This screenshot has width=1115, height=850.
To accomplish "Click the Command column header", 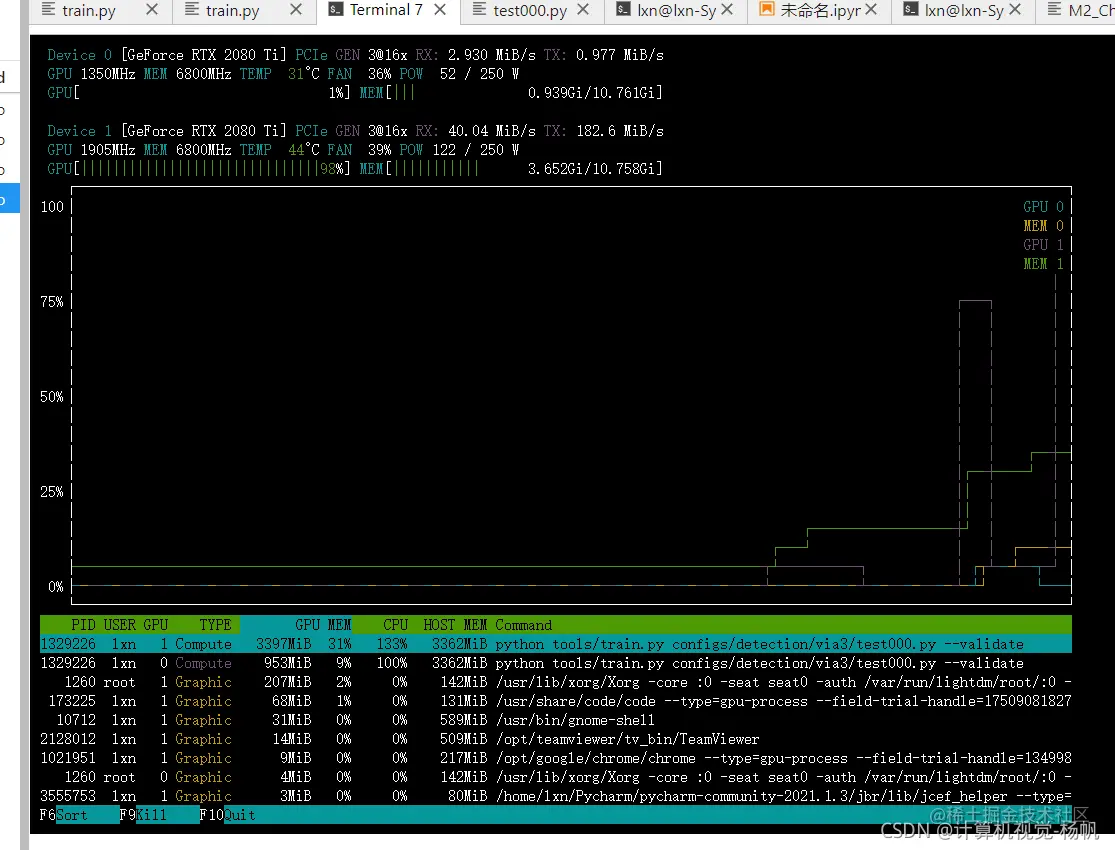I will click(523, 625).
